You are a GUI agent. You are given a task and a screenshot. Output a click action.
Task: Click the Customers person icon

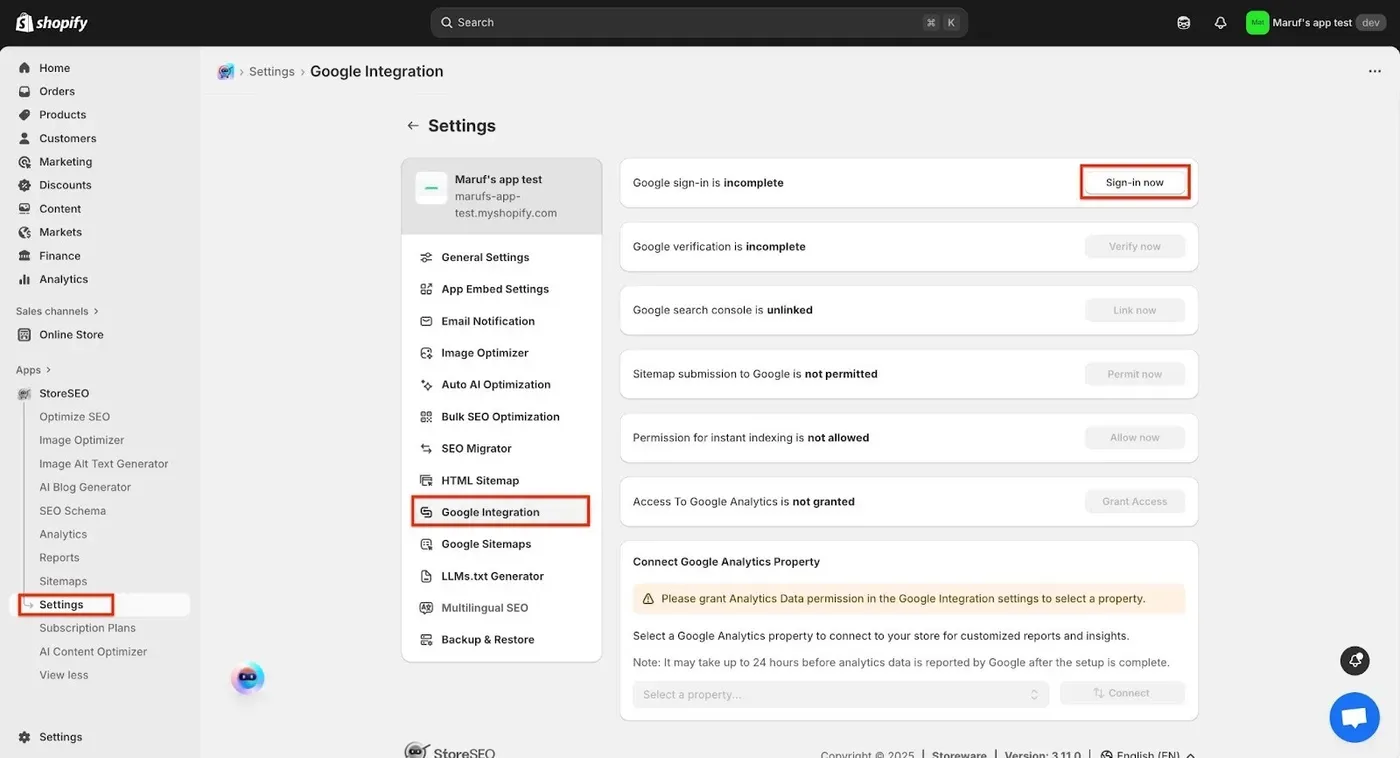(25, 138)
